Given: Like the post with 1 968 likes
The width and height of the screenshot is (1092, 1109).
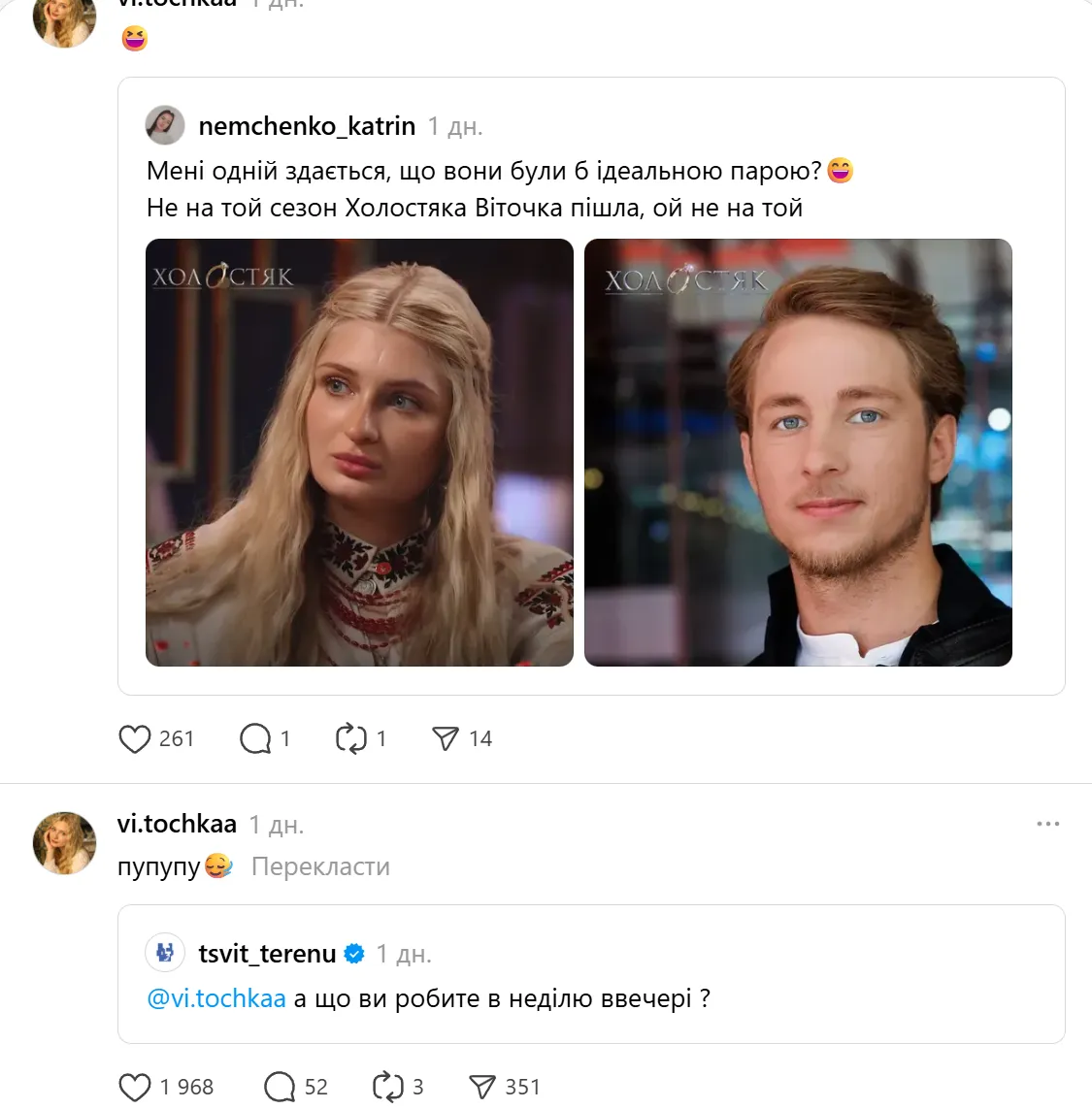Looking at the screenshot, I should coord(135,1088).
